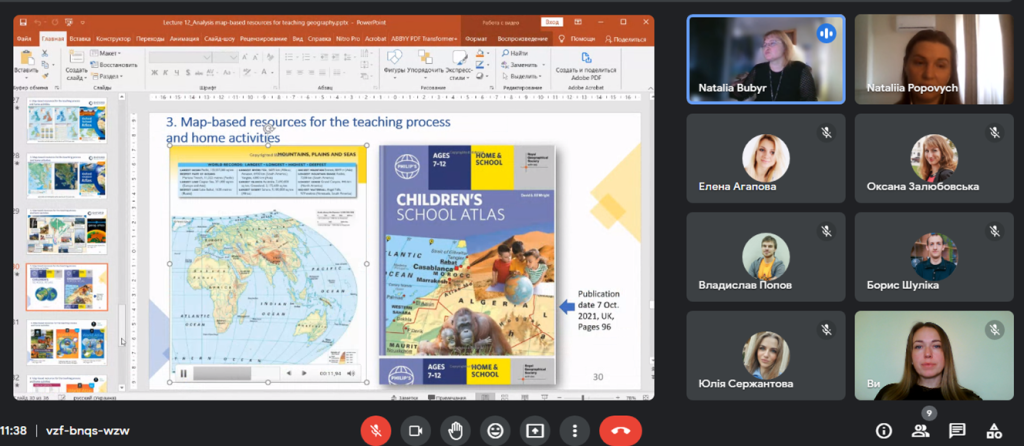Click the Поделиться share button
The width and height of the screenshot is (1024, 446).
click(626, 38)
